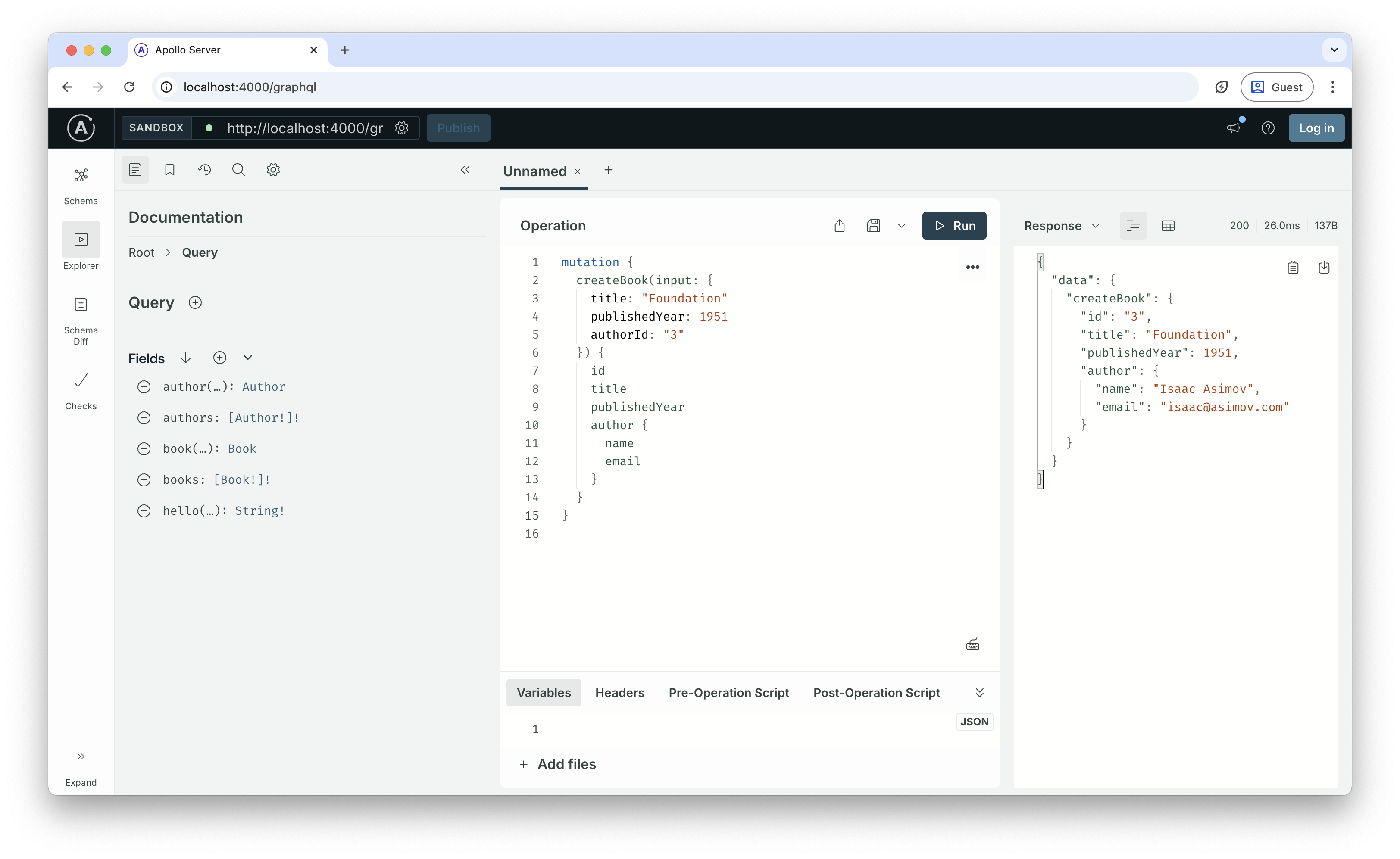Open the operation collections bookmark icon
The width and height of the screenshot is (1400, 859).
point(170,170)
